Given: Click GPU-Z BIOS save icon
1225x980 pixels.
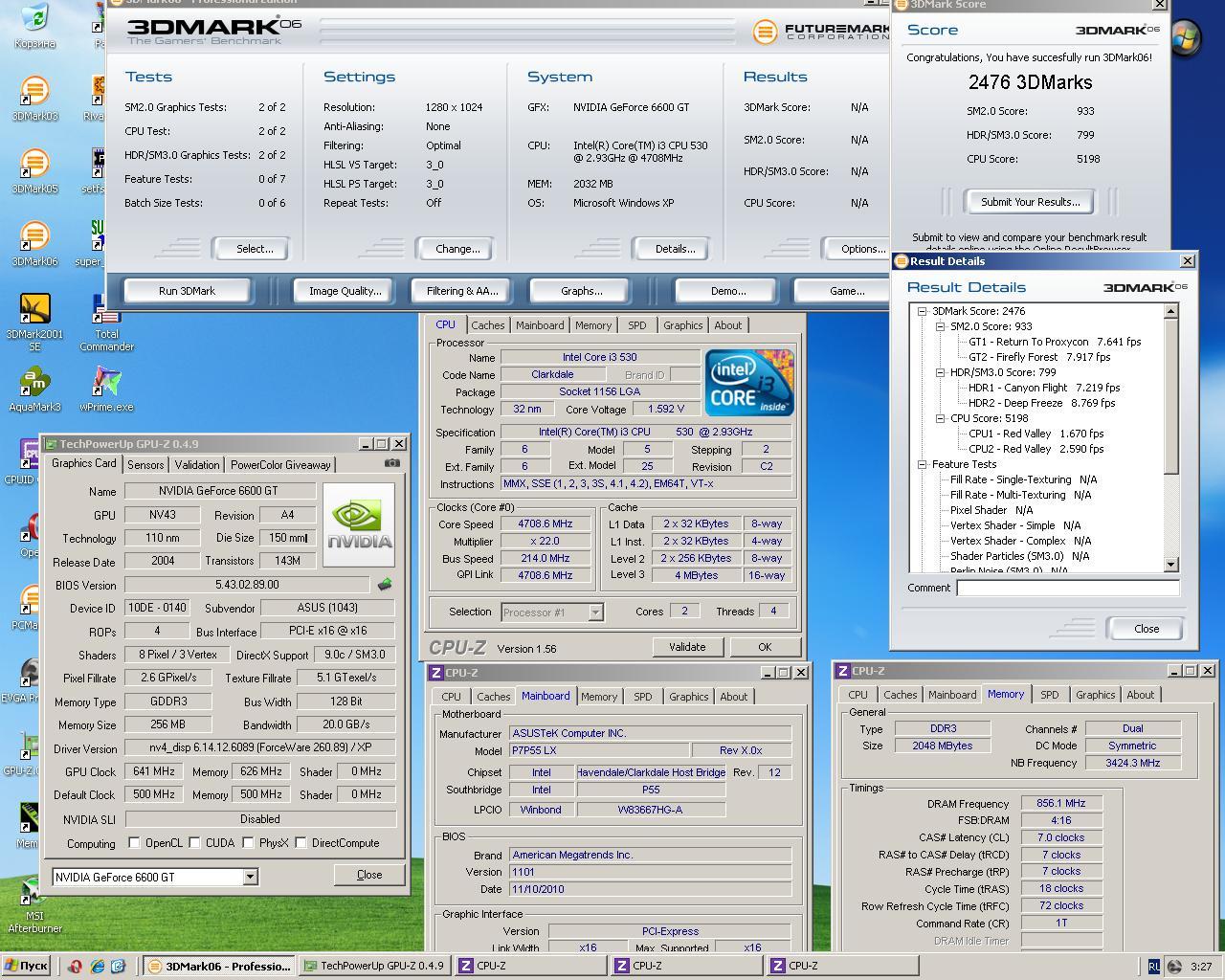Looking at the screenshot, I should pyautogui.click(x=385, y=584).
